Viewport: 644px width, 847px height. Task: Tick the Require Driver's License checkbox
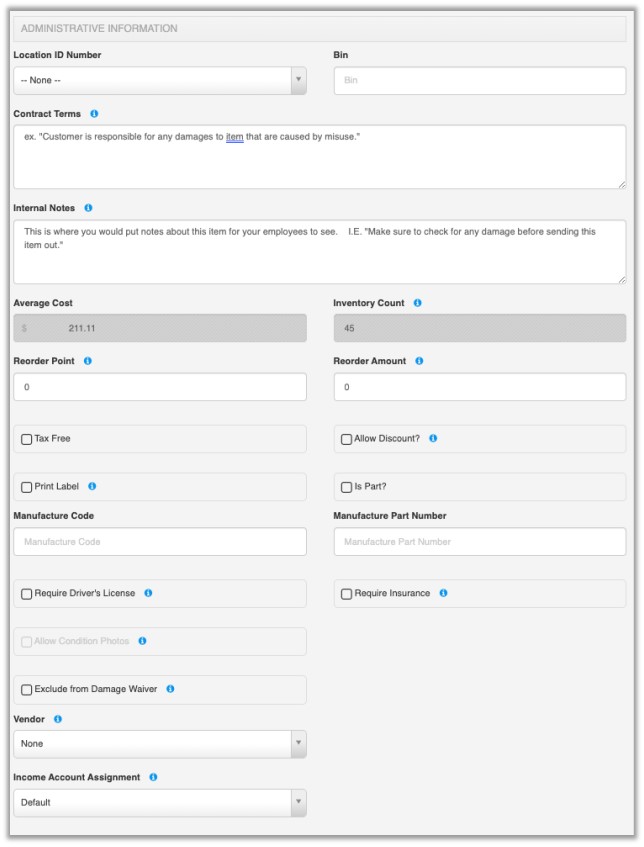26,594
